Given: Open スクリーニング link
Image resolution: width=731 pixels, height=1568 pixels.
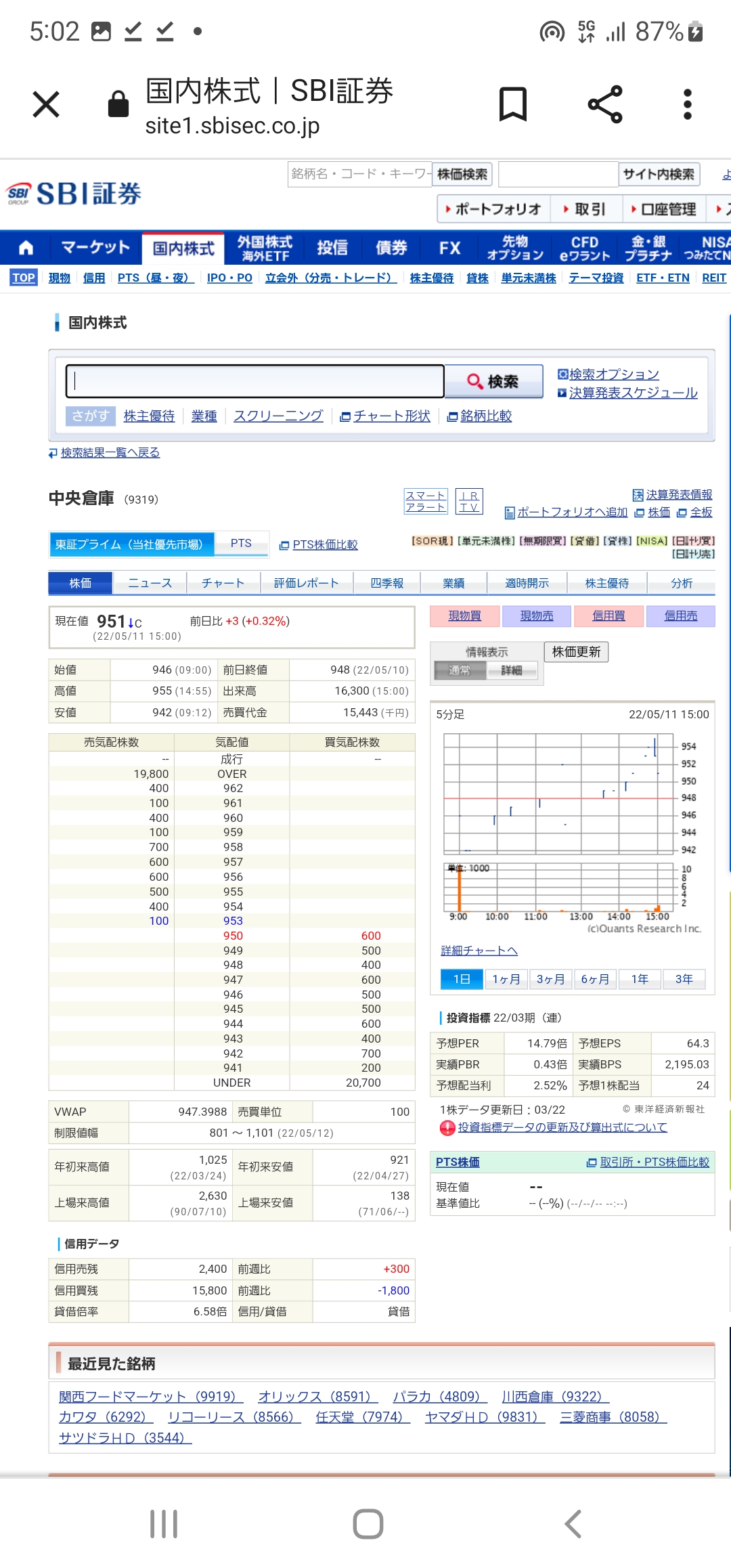Looking at the screenshot, I should click(x=278, y=416).
